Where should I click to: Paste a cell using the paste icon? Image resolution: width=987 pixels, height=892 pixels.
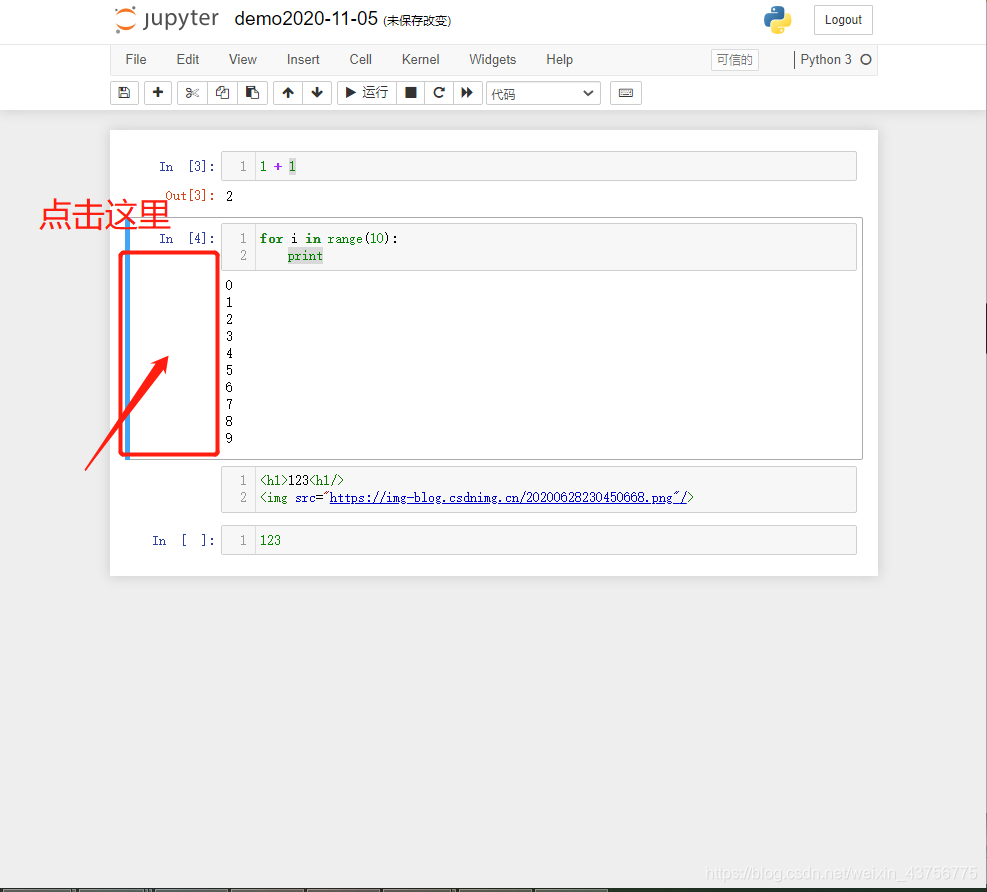point(252,92)
